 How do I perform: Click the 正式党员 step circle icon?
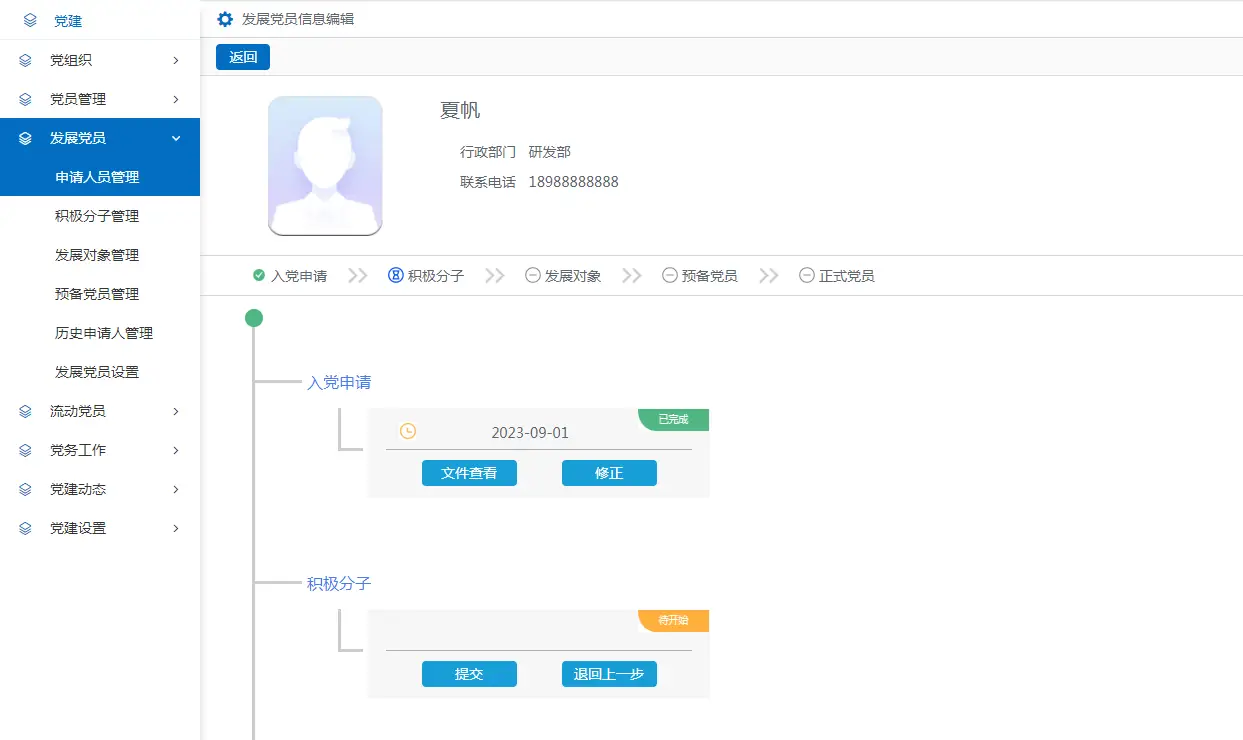tap(806, 275)
